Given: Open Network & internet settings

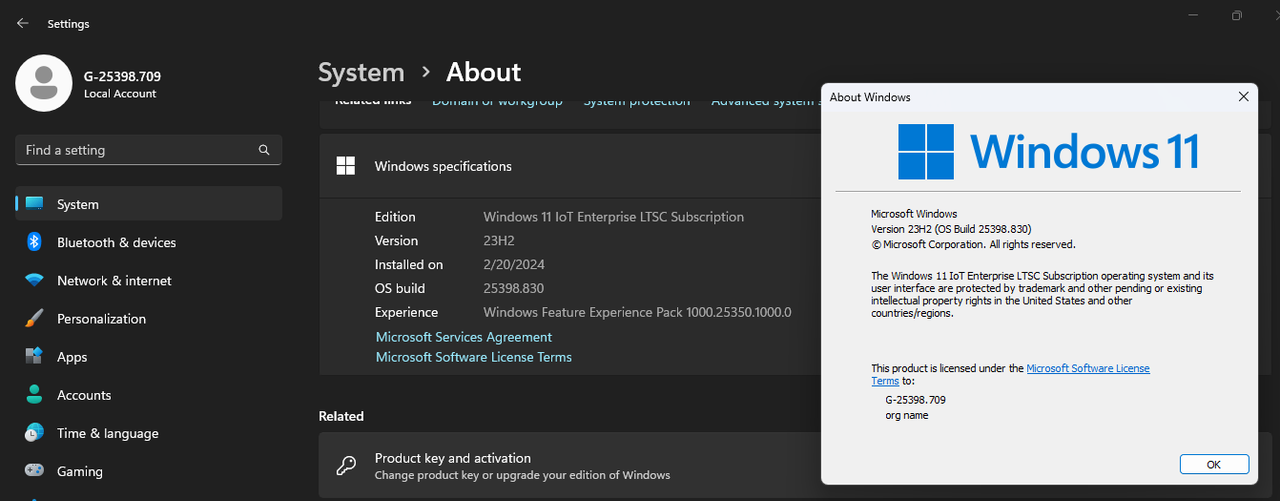Looking at the screenshot, I should point(149,280).
